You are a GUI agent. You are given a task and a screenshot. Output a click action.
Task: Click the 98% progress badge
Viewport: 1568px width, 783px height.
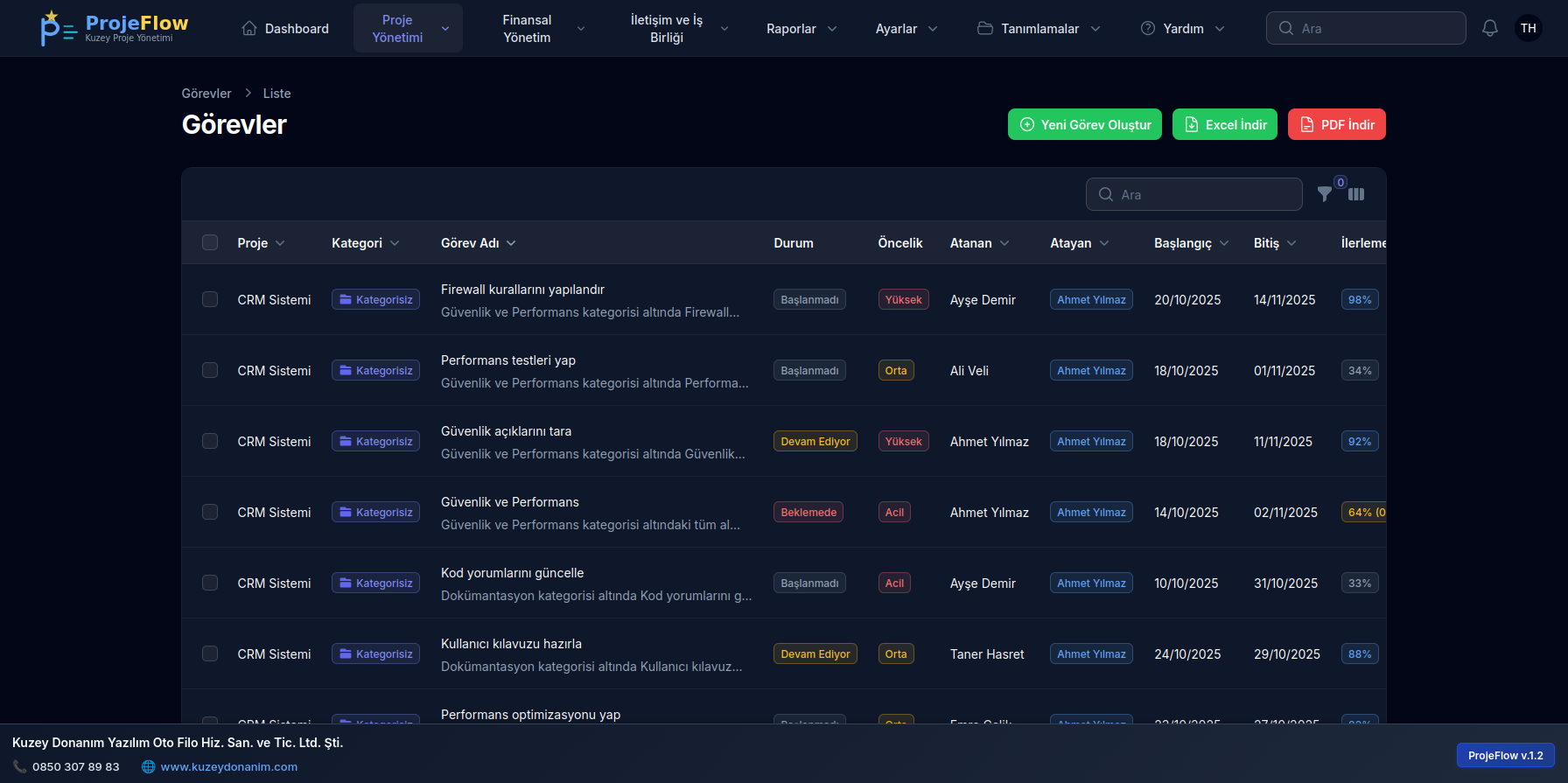[x=1360, y=299]
